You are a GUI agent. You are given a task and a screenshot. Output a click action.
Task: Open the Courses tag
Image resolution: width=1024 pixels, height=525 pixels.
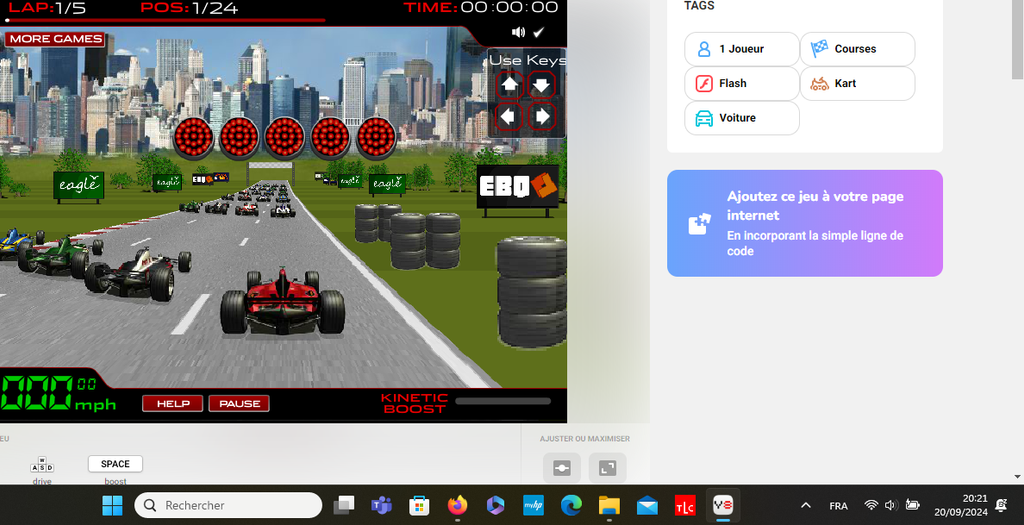point(856,49)
